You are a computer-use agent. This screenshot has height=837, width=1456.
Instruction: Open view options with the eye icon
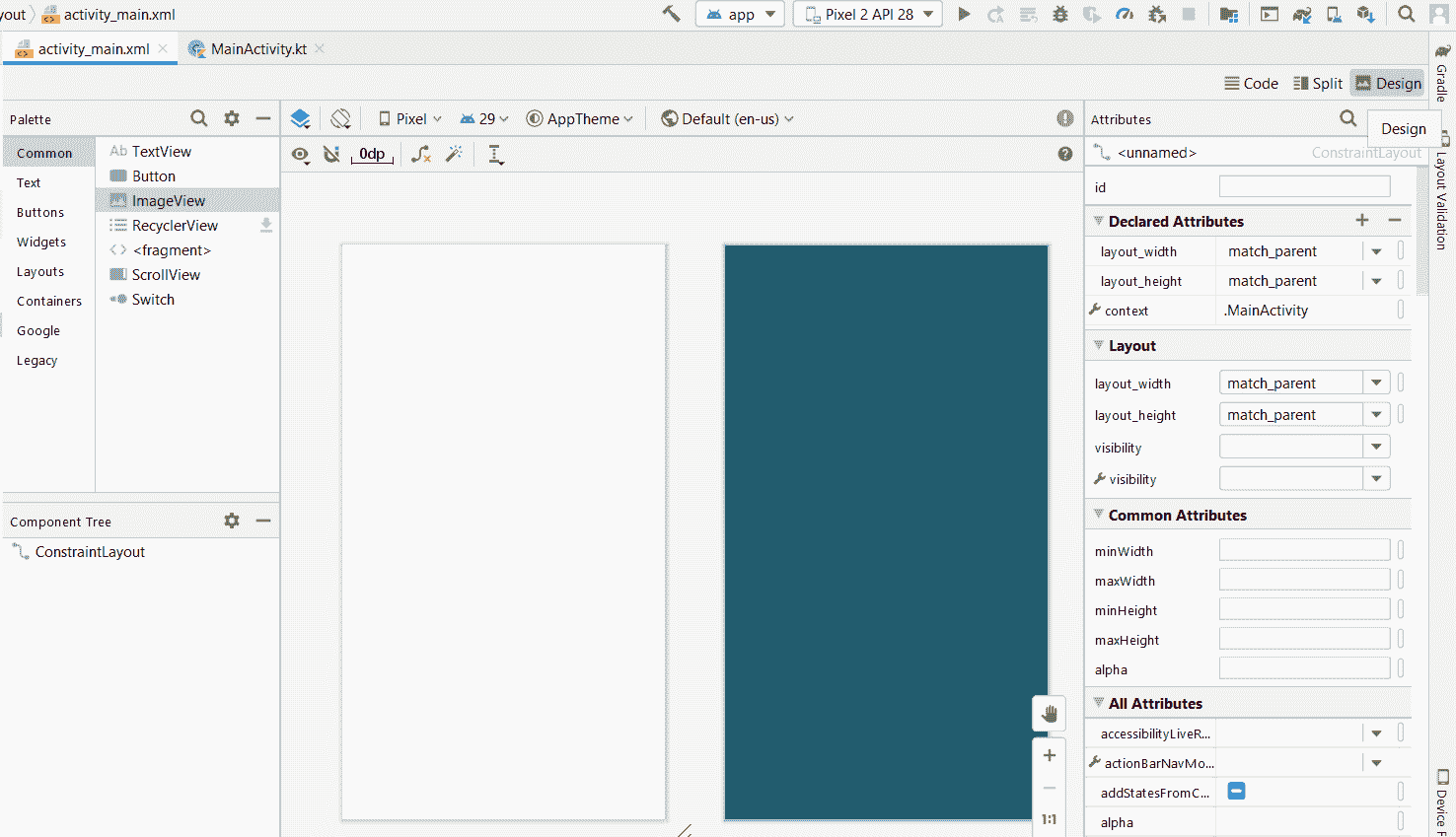click(301, 154)
